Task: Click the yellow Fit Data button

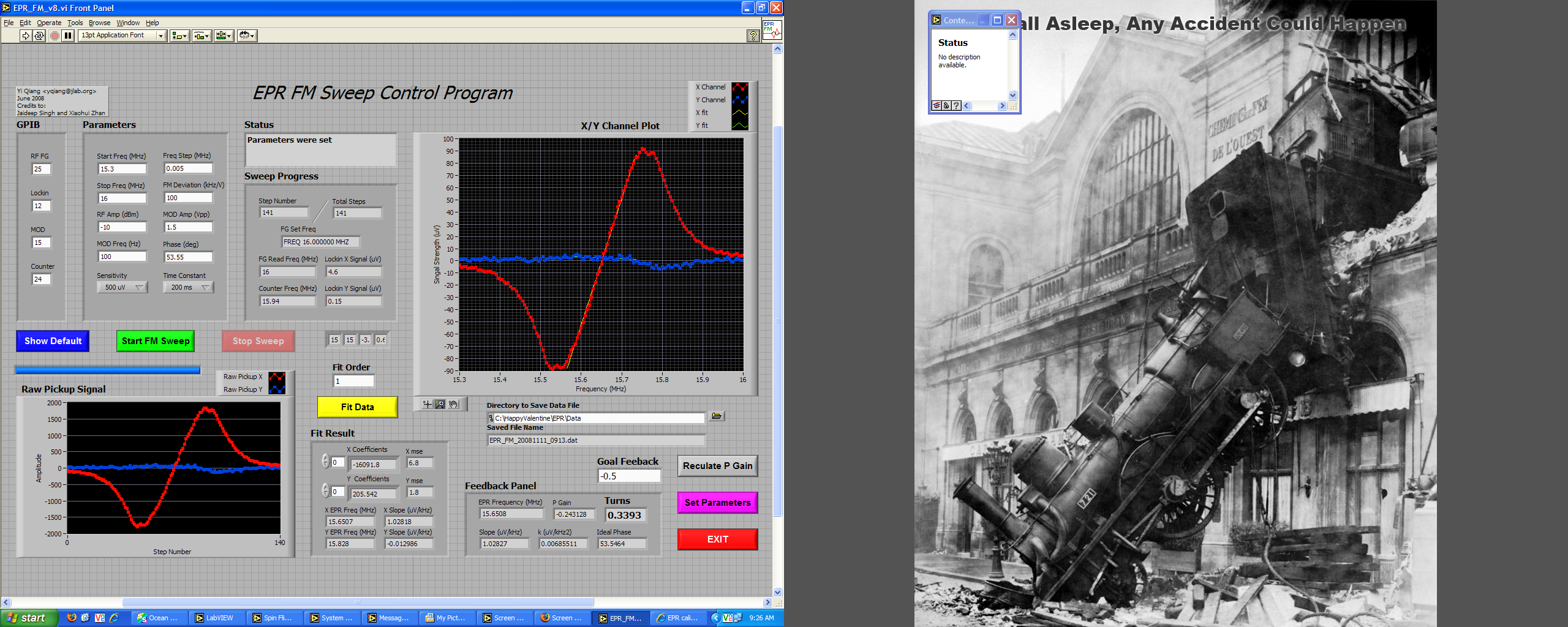Action: coord(358,407)
